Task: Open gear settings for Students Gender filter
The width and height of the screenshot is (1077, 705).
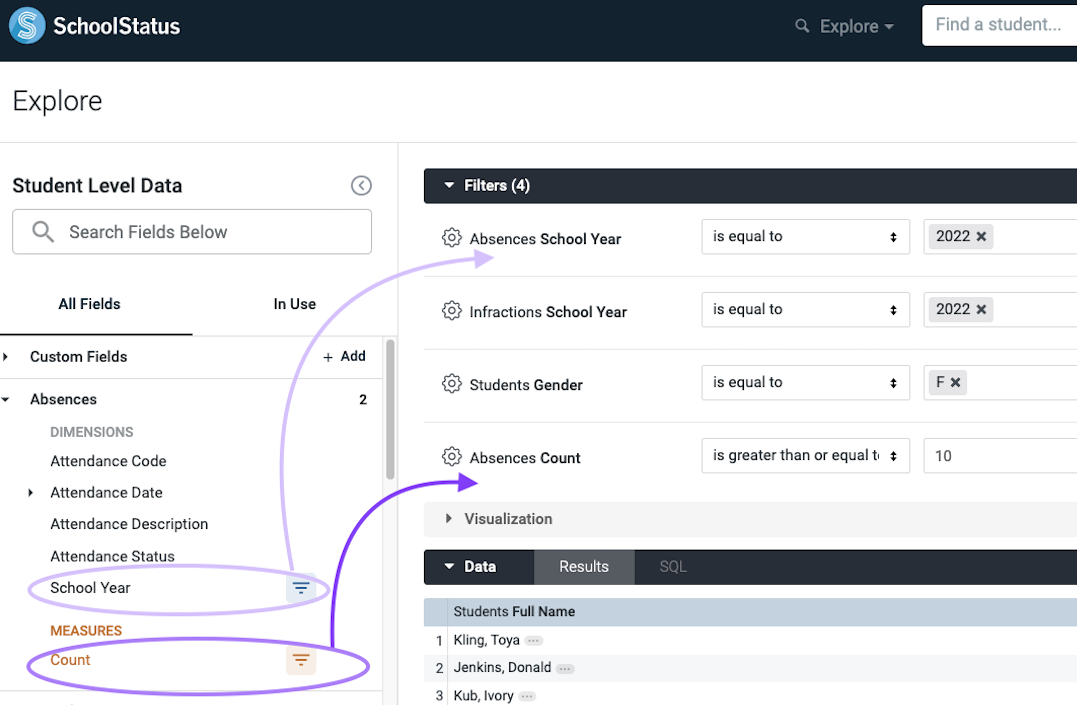Action: [451, 383]
